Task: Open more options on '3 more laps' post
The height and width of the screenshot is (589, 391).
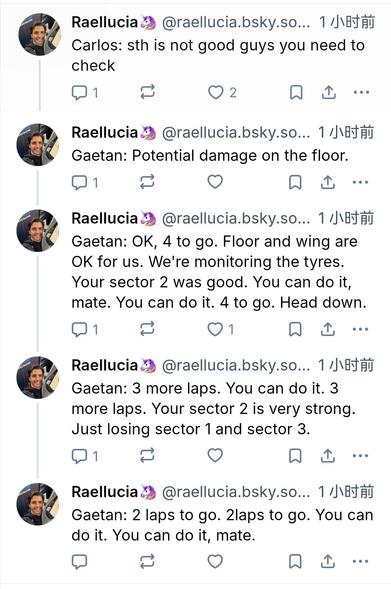Action: pyautogui.click(x=361, y=456)
